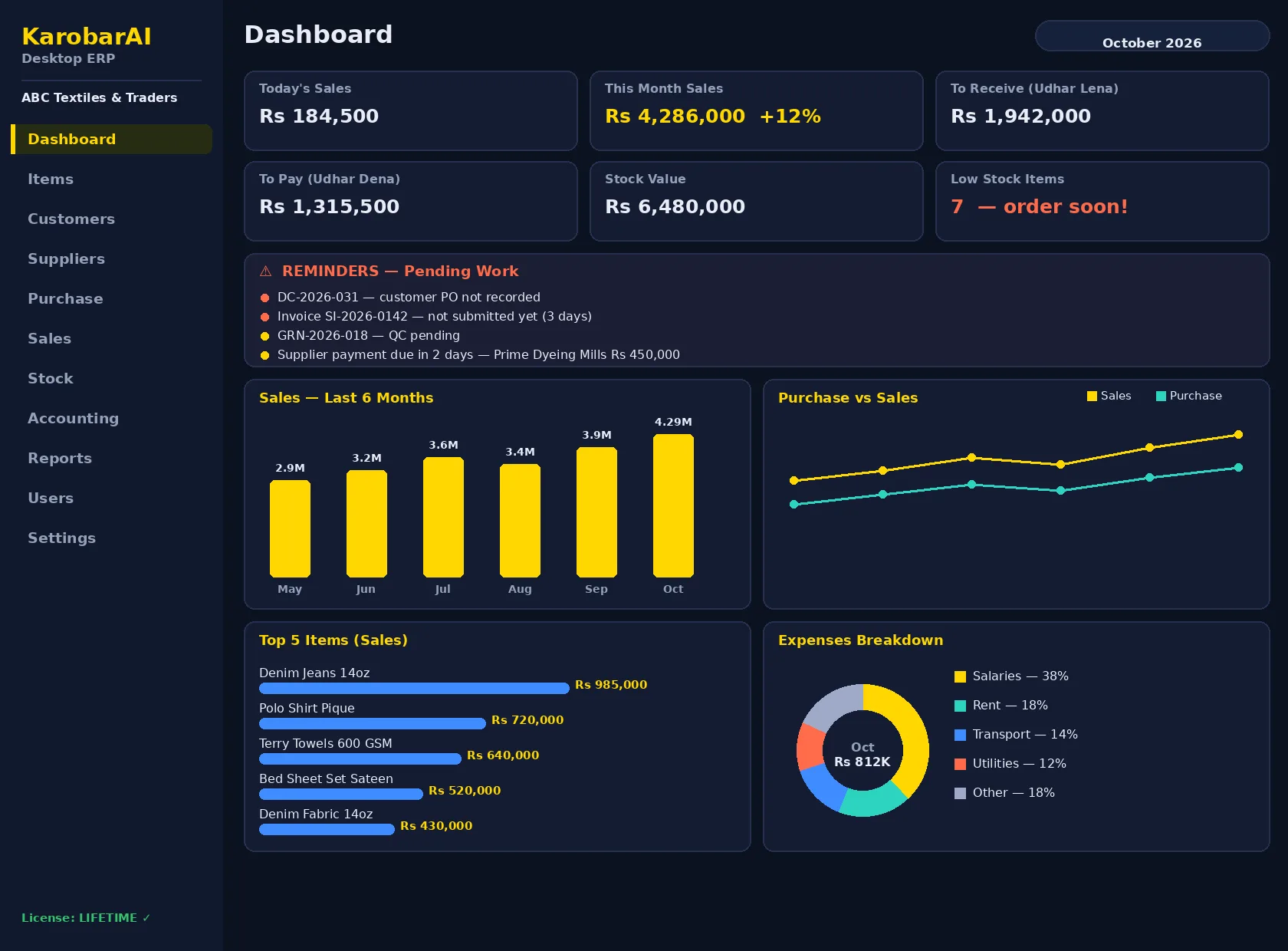Click the Sales legend color swatch
This screenshot has width=1288, height=951.
tap(1092, 396)
